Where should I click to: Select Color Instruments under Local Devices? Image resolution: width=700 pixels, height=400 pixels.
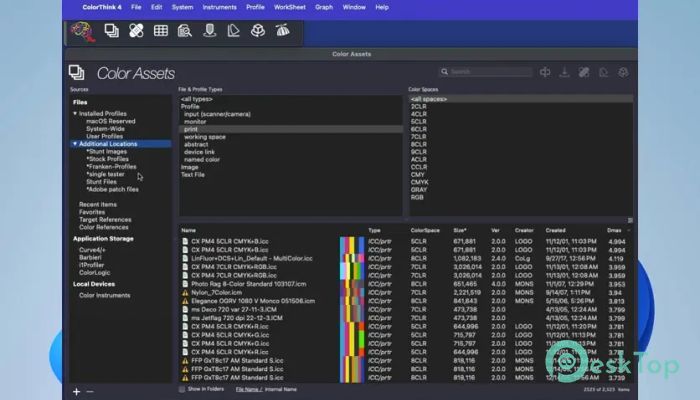[104, 295]
